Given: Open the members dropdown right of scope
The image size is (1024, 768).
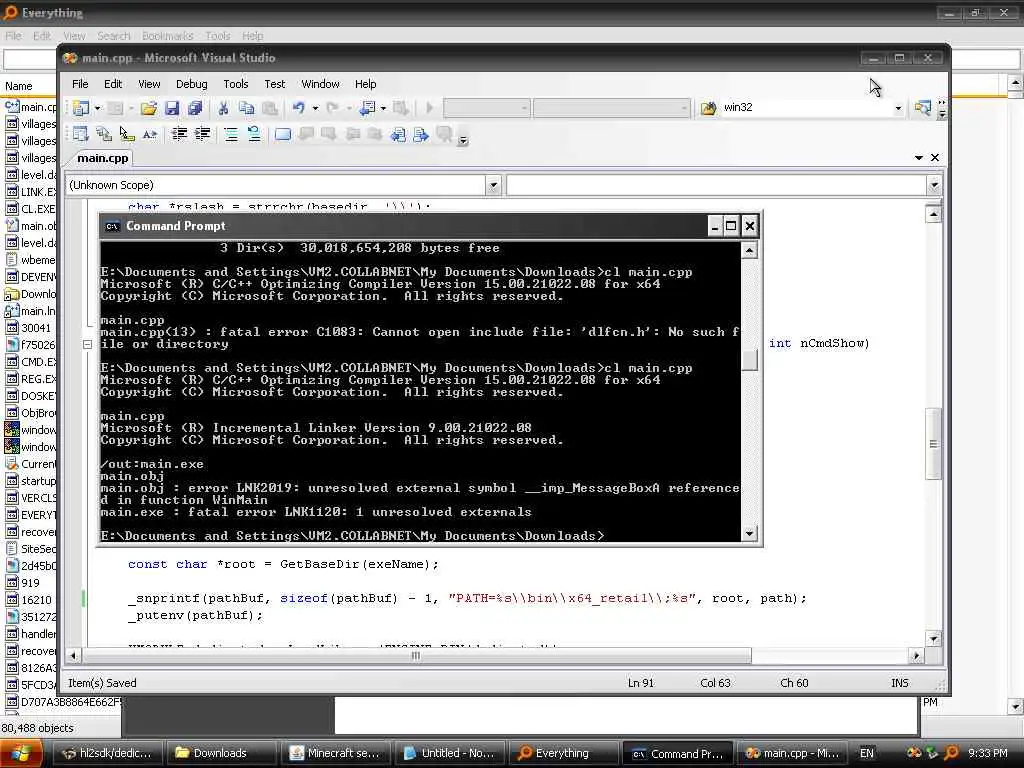Looking at the screenshot, I should (934, 185).
